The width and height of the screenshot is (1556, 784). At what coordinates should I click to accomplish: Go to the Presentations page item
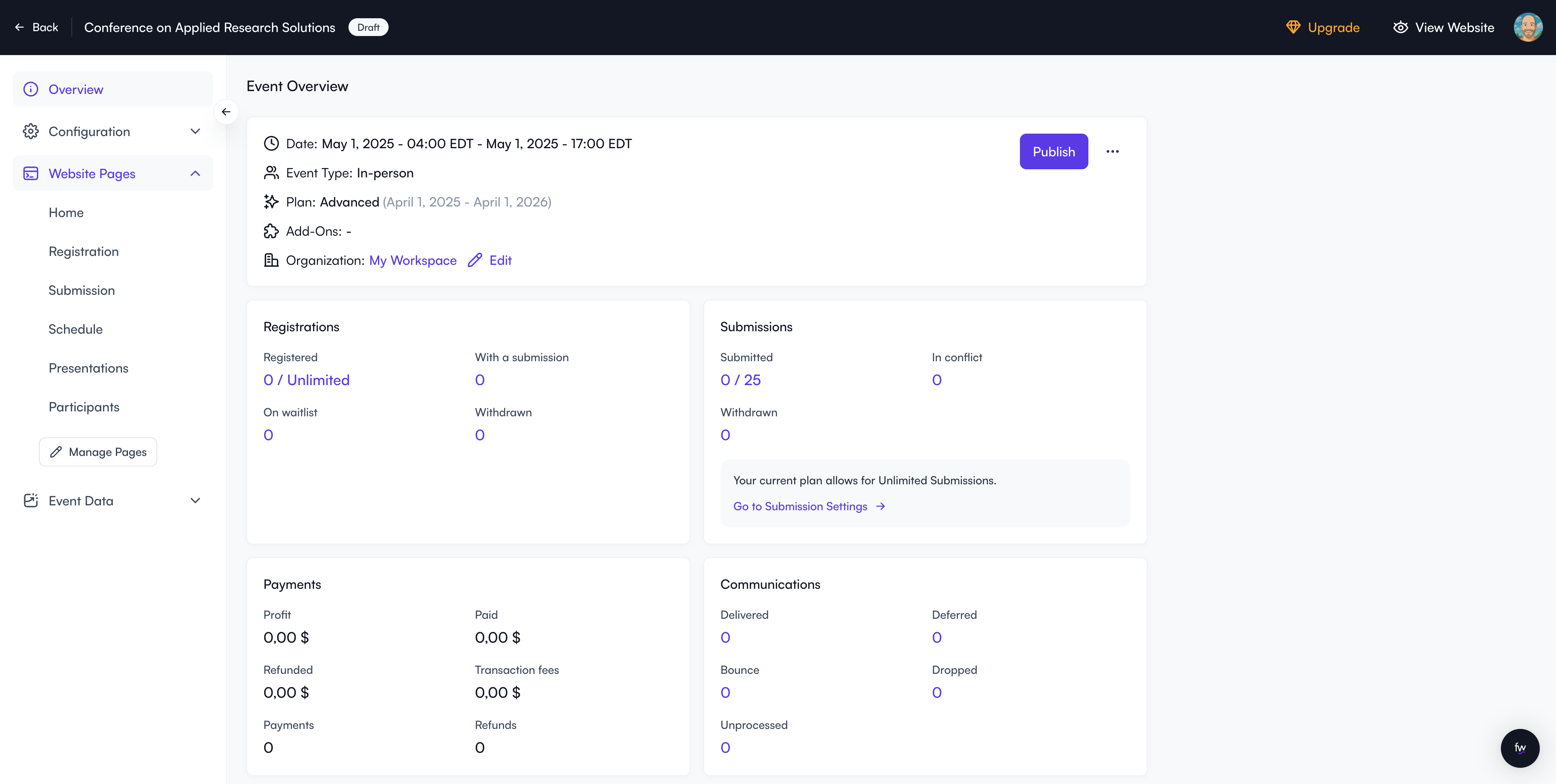[88, 368]
